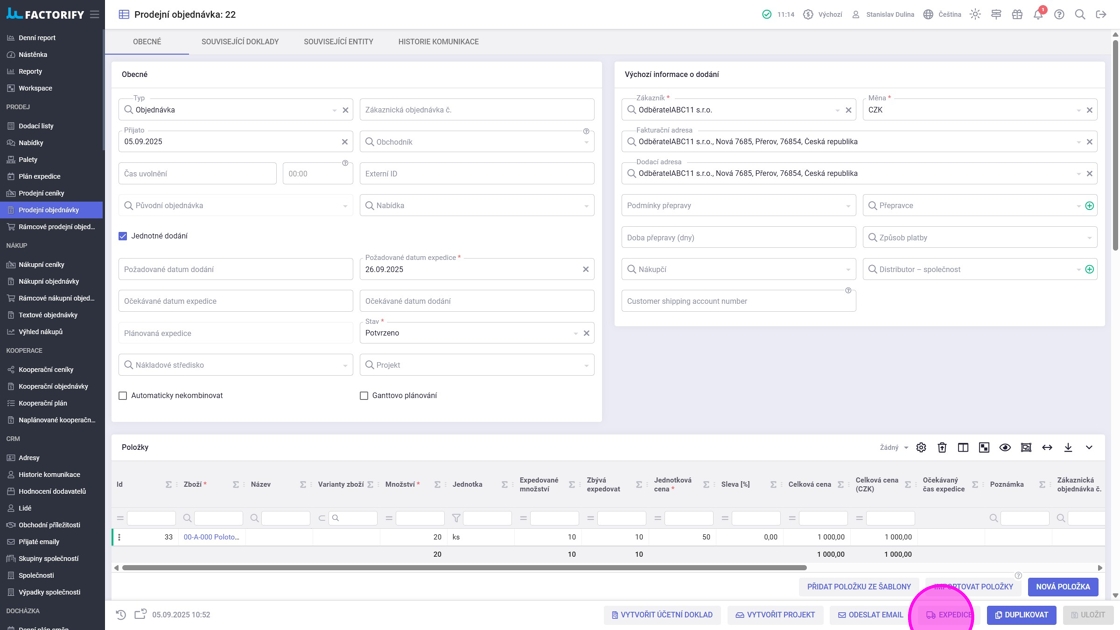Click the Duplikovat button
The height and width of the screenshot is (630, 1120).
pyautogui.click(x=1021, y=615)
